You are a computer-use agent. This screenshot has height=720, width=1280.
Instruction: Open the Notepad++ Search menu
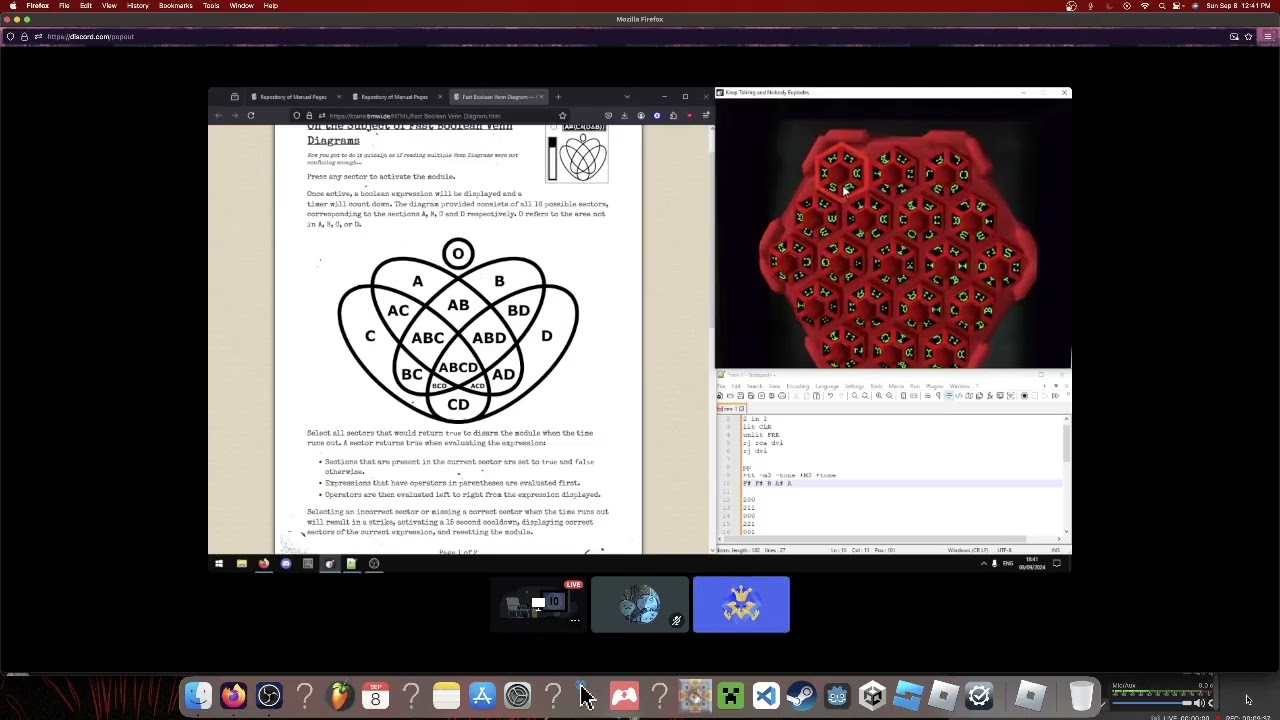tap(756, 386)
